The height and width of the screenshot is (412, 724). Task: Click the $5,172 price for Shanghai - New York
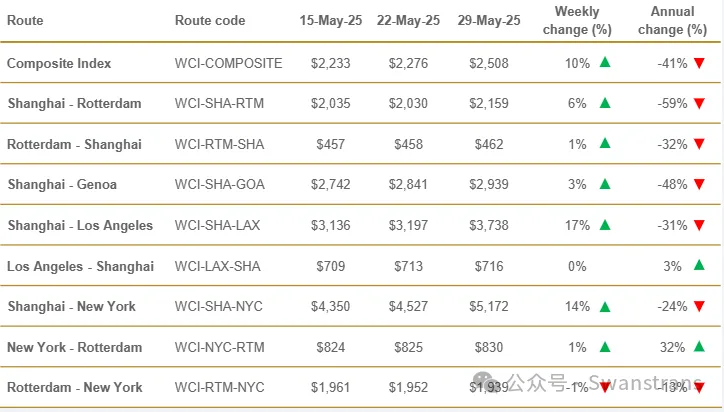coord(489,307)
